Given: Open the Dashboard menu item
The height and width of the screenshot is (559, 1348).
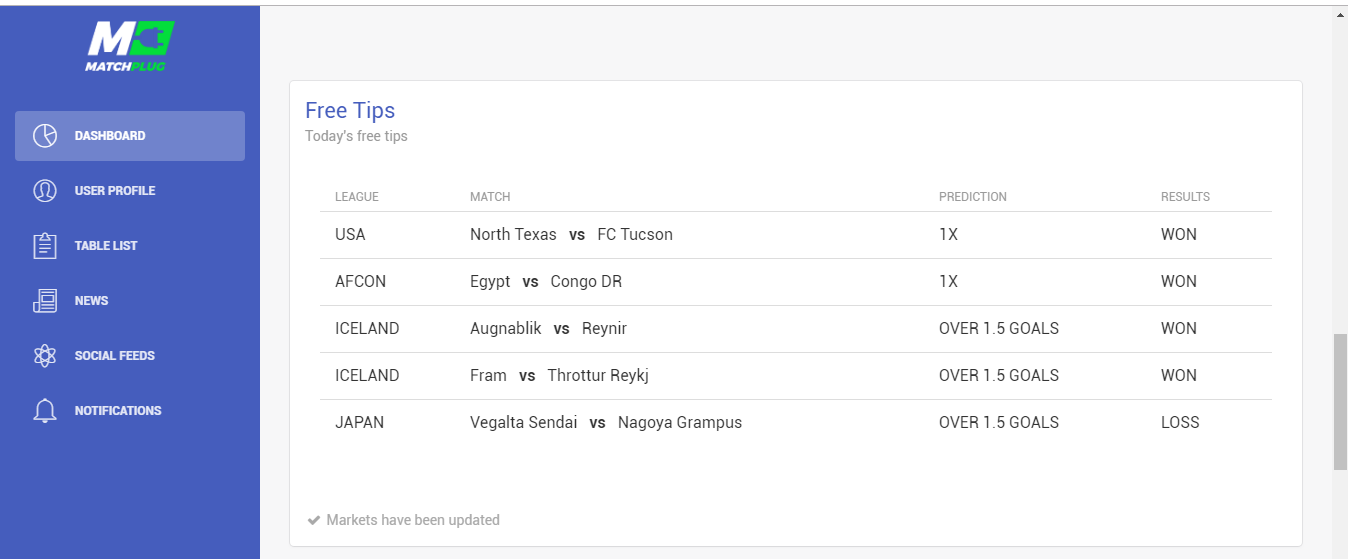Looking at the screenshot, I should click(x=130, y=136).
